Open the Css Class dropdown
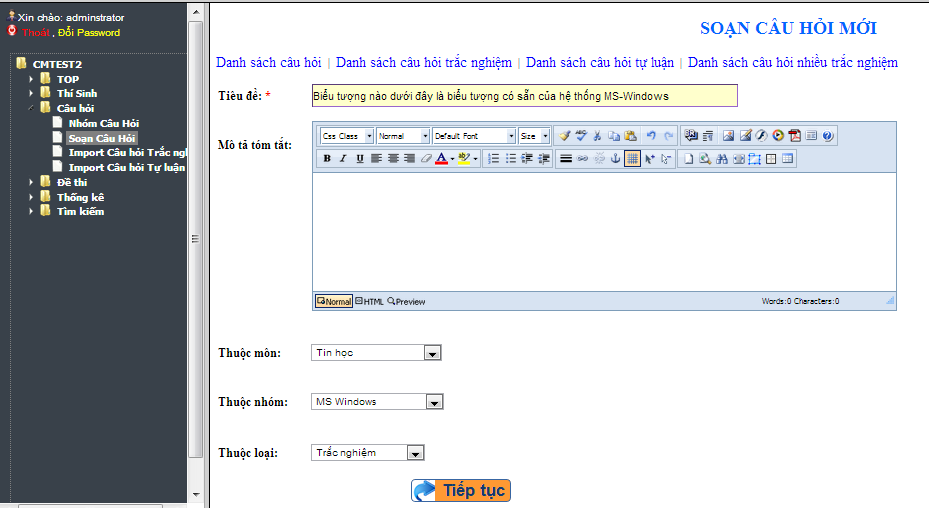The width and height of the screenshot is (929, 508). coord(347,136)
